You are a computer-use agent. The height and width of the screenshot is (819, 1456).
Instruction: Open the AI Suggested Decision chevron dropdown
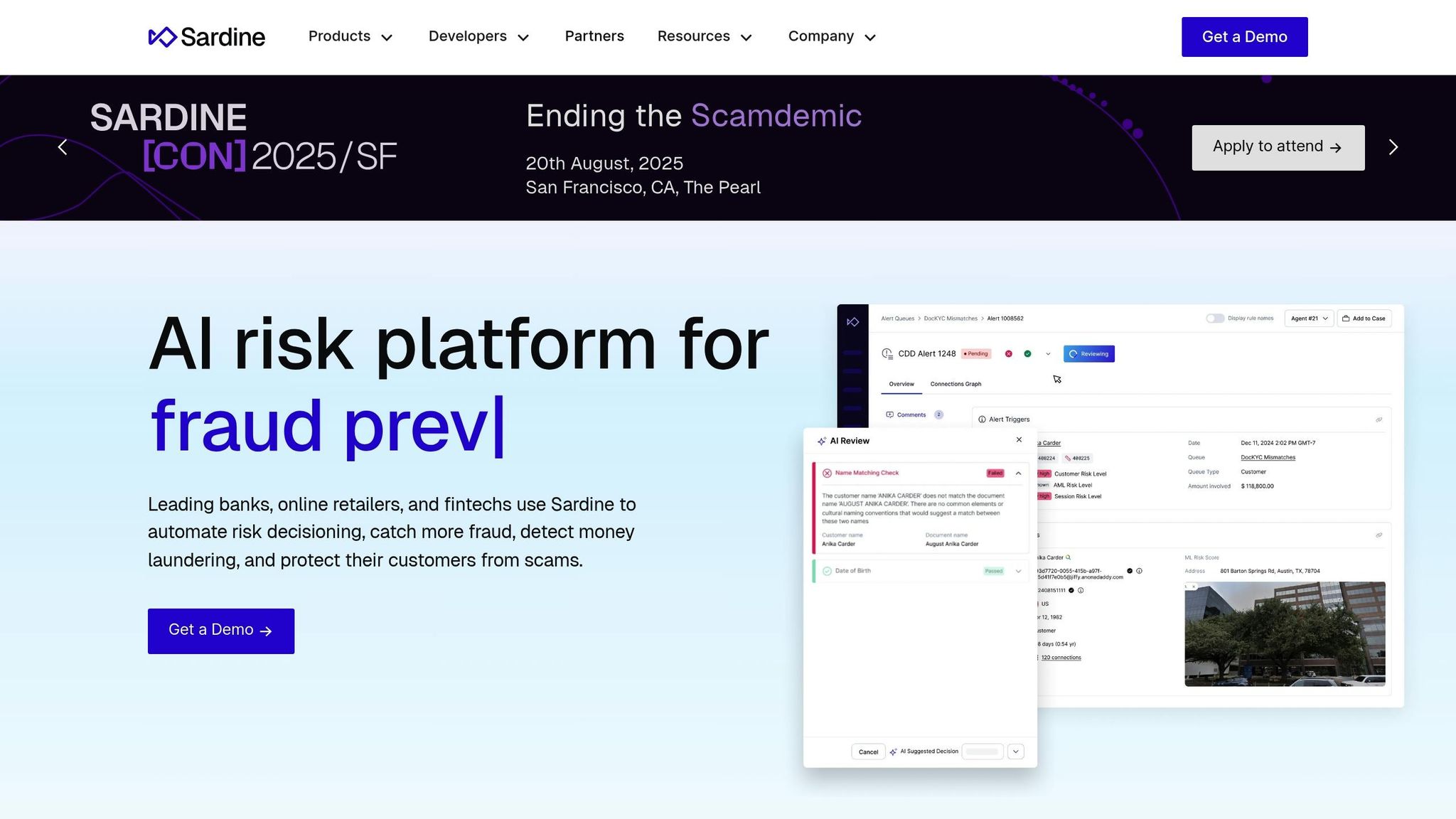point(1016,751)
